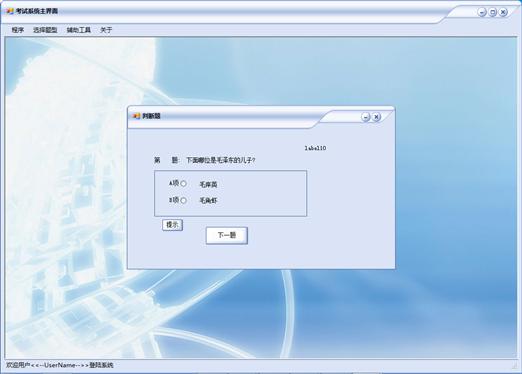Go to next question with 下一题
522x374 pixels.
click(227, 235)
